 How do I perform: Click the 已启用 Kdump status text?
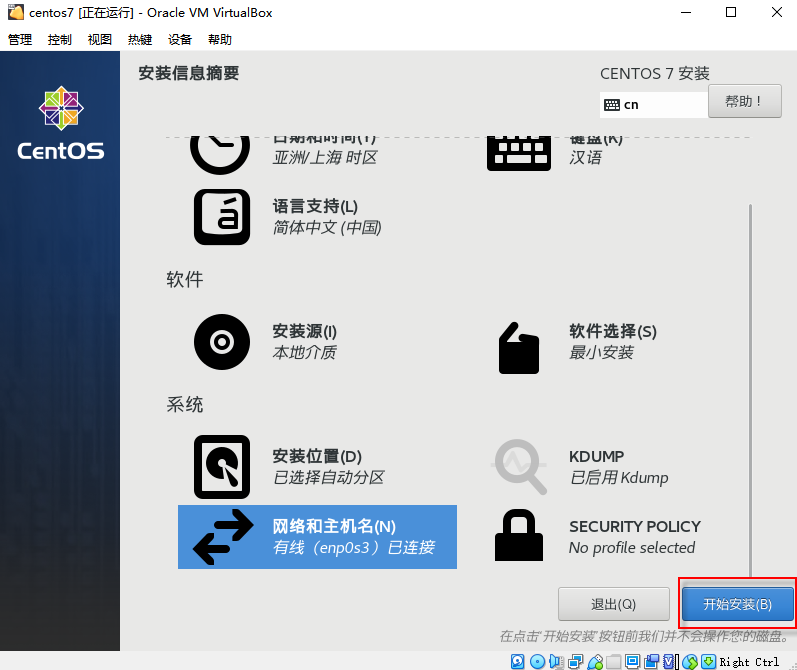coord(619,478)
